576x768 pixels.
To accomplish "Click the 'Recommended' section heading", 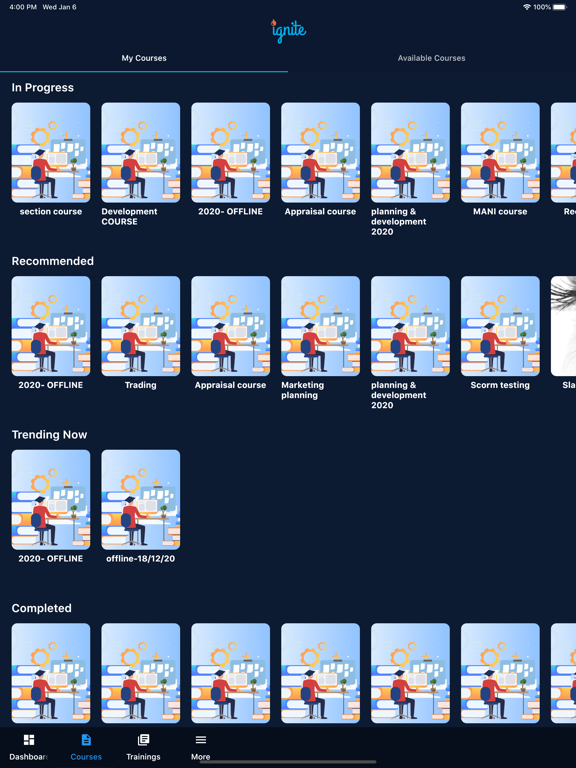I will tap(53, 261).
